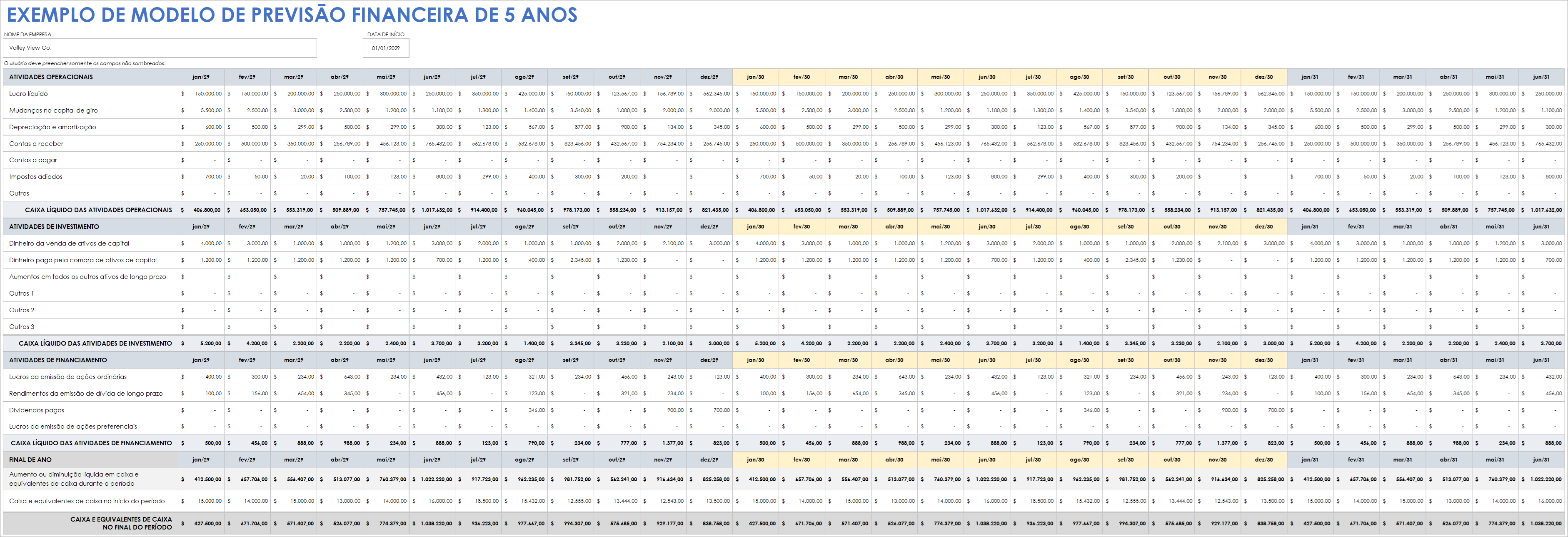Click the 'NOME DA EMPRESA' label

(28, 34)
